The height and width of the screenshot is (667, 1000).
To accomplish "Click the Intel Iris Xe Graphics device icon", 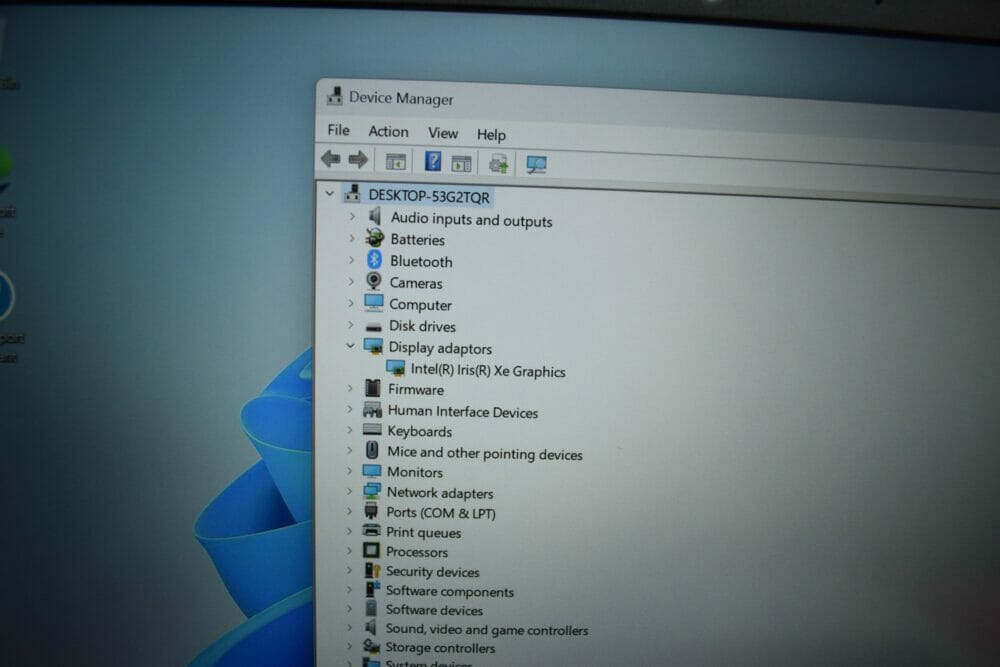I will (395, 368).
